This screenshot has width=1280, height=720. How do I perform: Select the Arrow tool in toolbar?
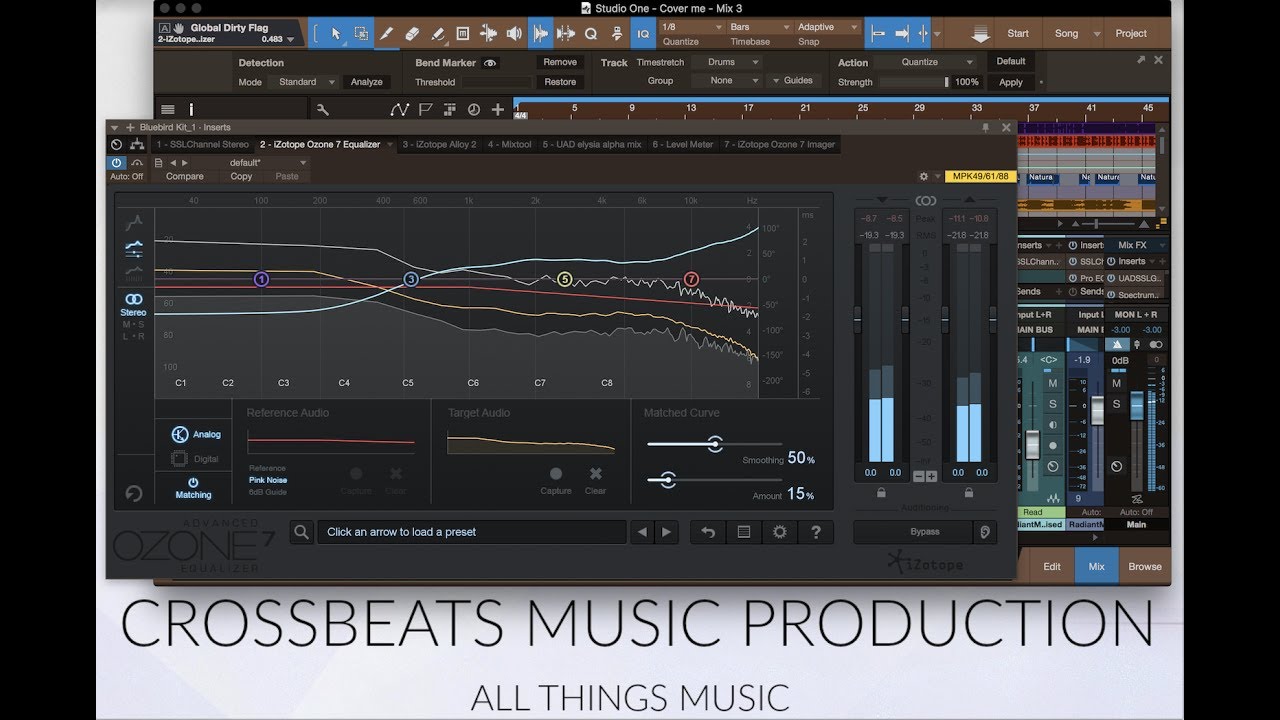point(336,34)
